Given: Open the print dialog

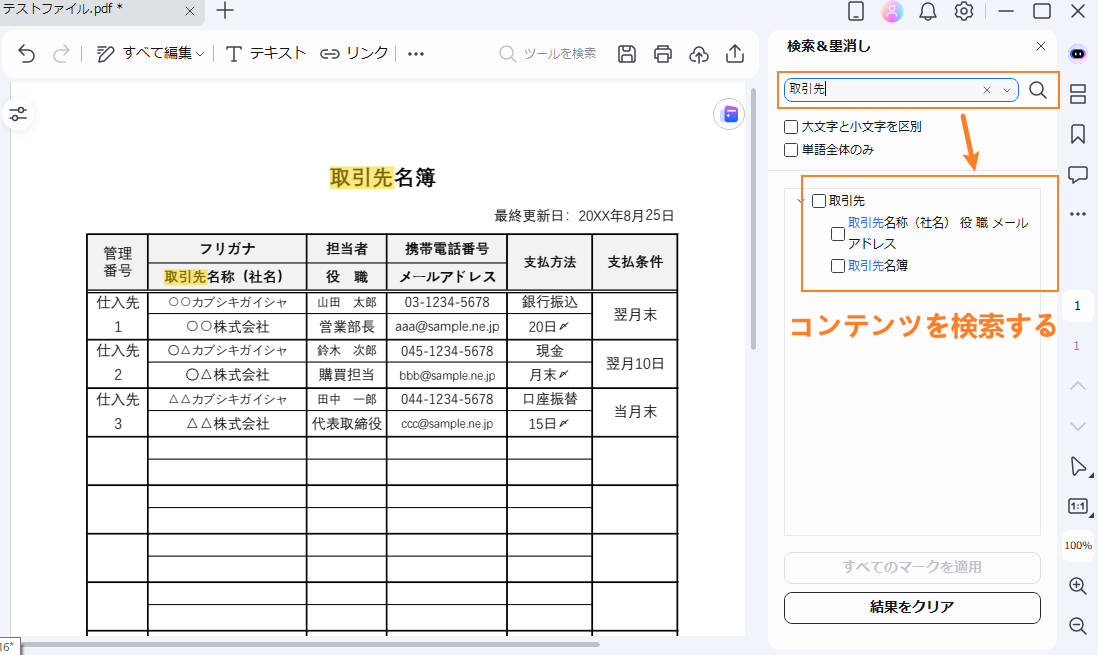Looking at the screenshot, I should point(663,54).
